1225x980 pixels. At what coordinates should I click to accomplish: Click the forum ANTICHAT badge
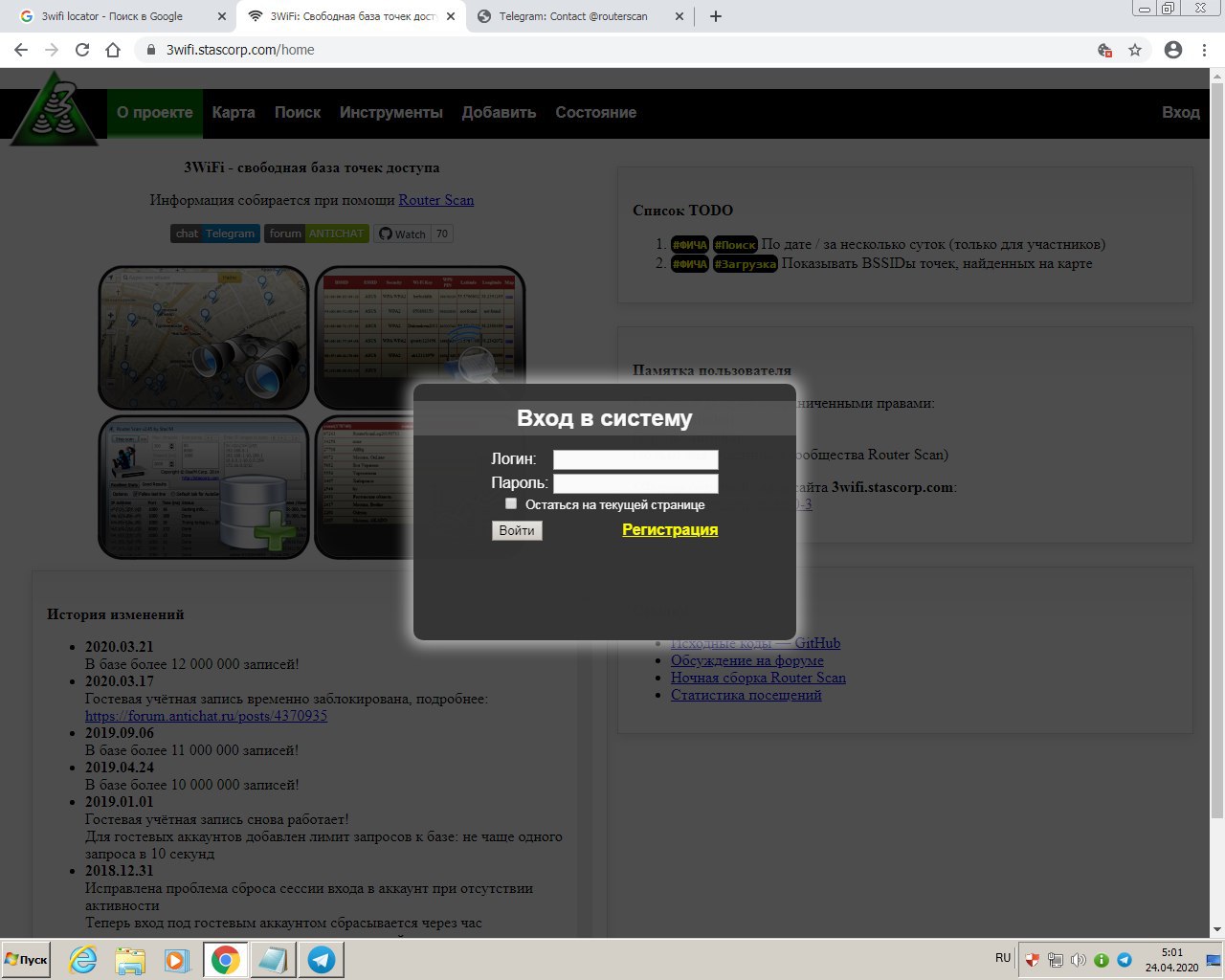click(x=317, y=234)
